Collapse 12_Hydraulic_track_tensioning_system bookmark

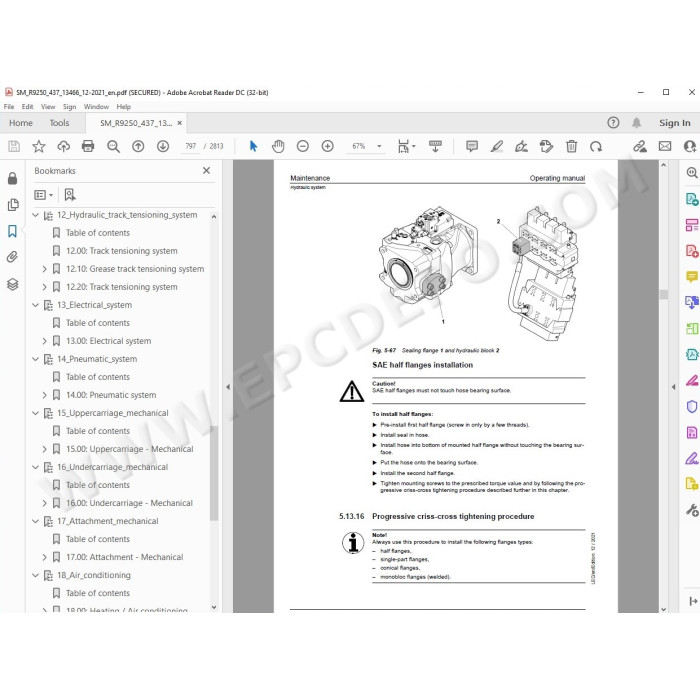(x=36, y=215)
